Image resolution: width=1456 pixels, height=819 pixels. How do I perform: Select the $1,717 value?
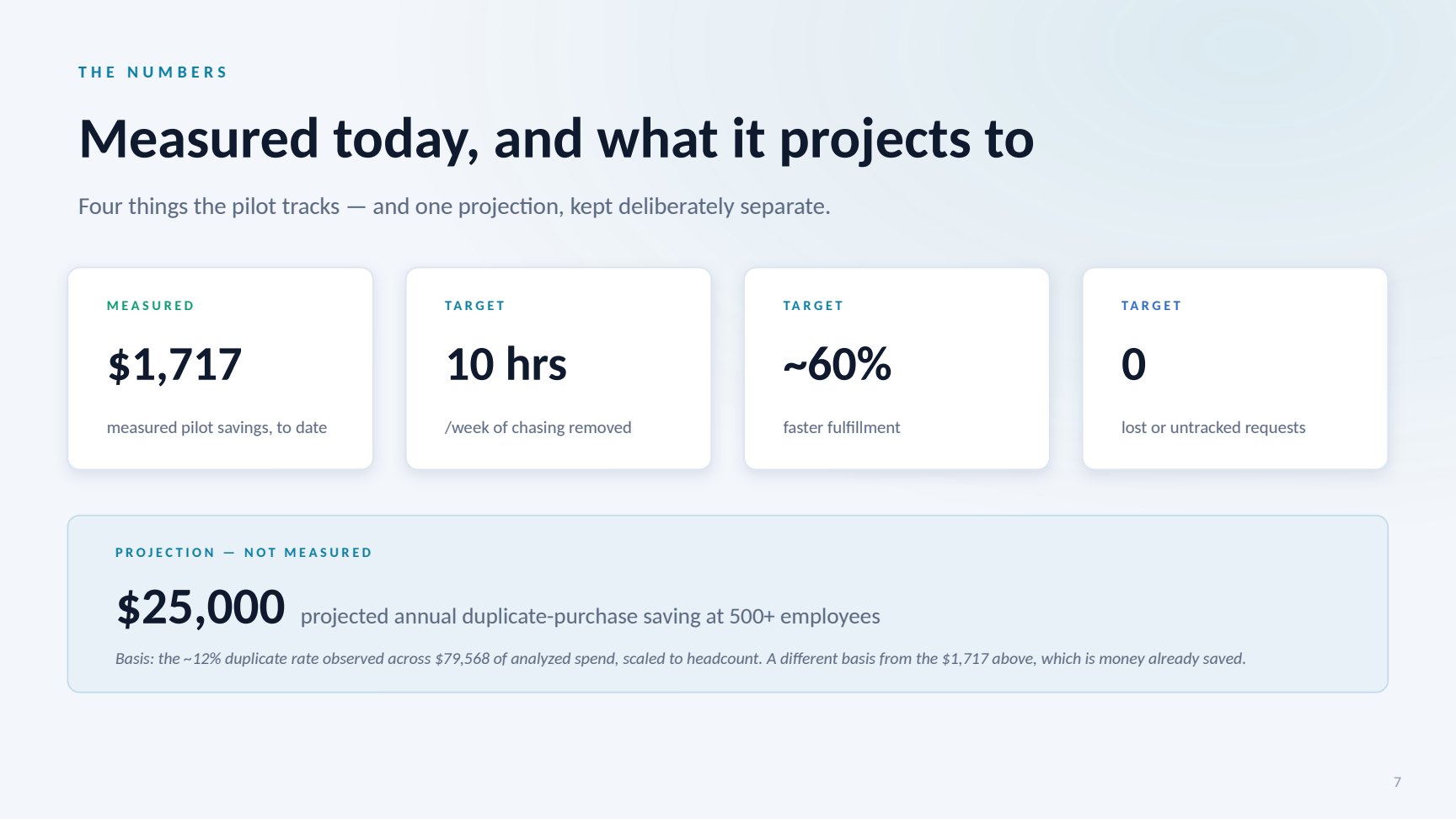pos(174,365)
